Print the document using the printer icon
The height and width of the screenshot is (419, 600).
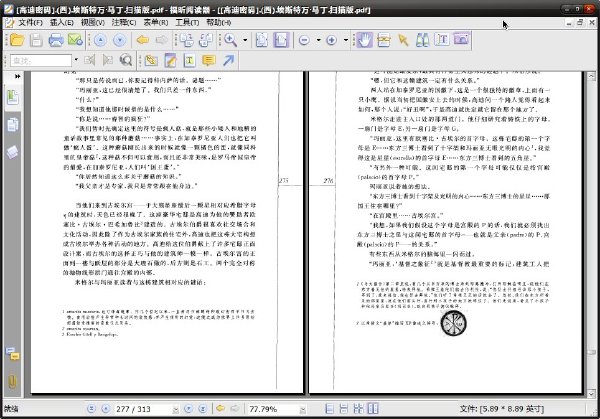pyautogui.click(x=56, y=40)
